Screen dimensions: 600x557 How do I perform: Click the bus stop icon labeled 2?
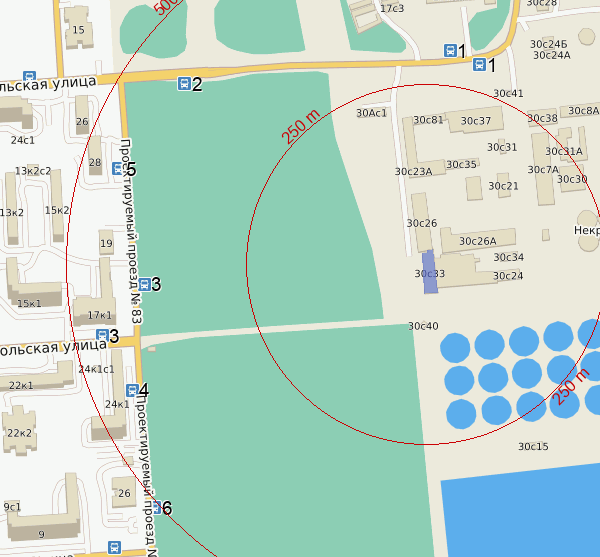coord(184,83)
